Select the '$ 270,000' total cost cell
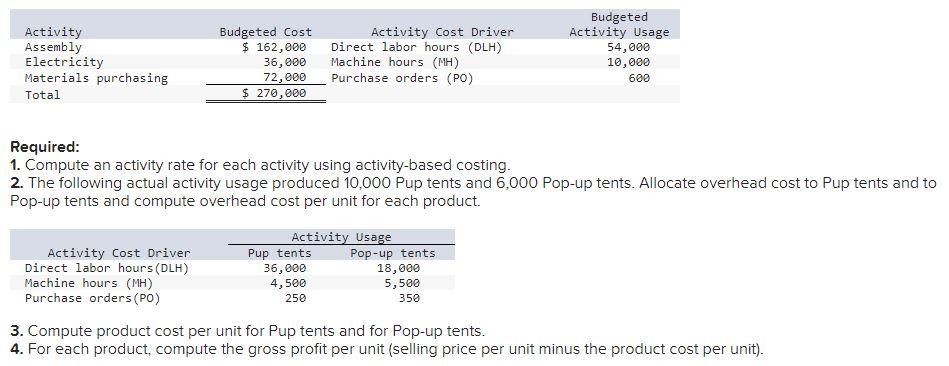949x366 pixels. [x=274, y=93]
